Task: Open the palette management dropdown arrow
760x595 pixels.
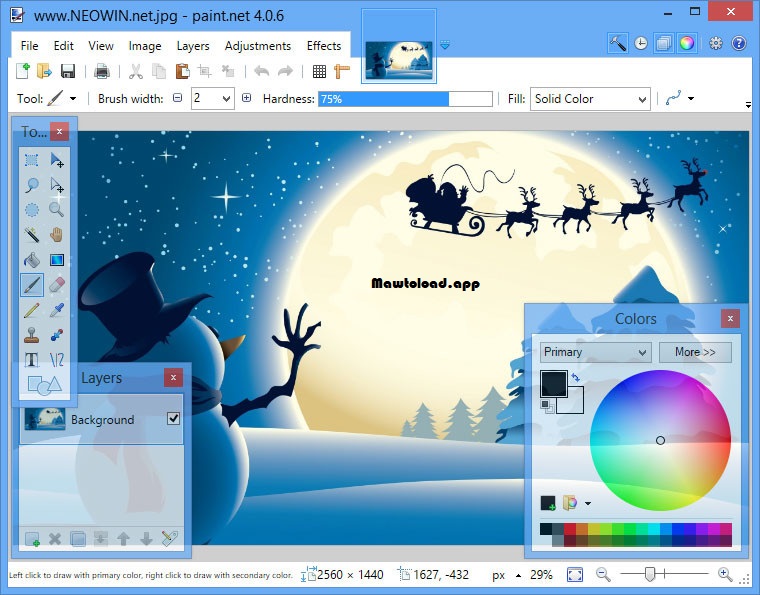Action: [x=588, y=503]
